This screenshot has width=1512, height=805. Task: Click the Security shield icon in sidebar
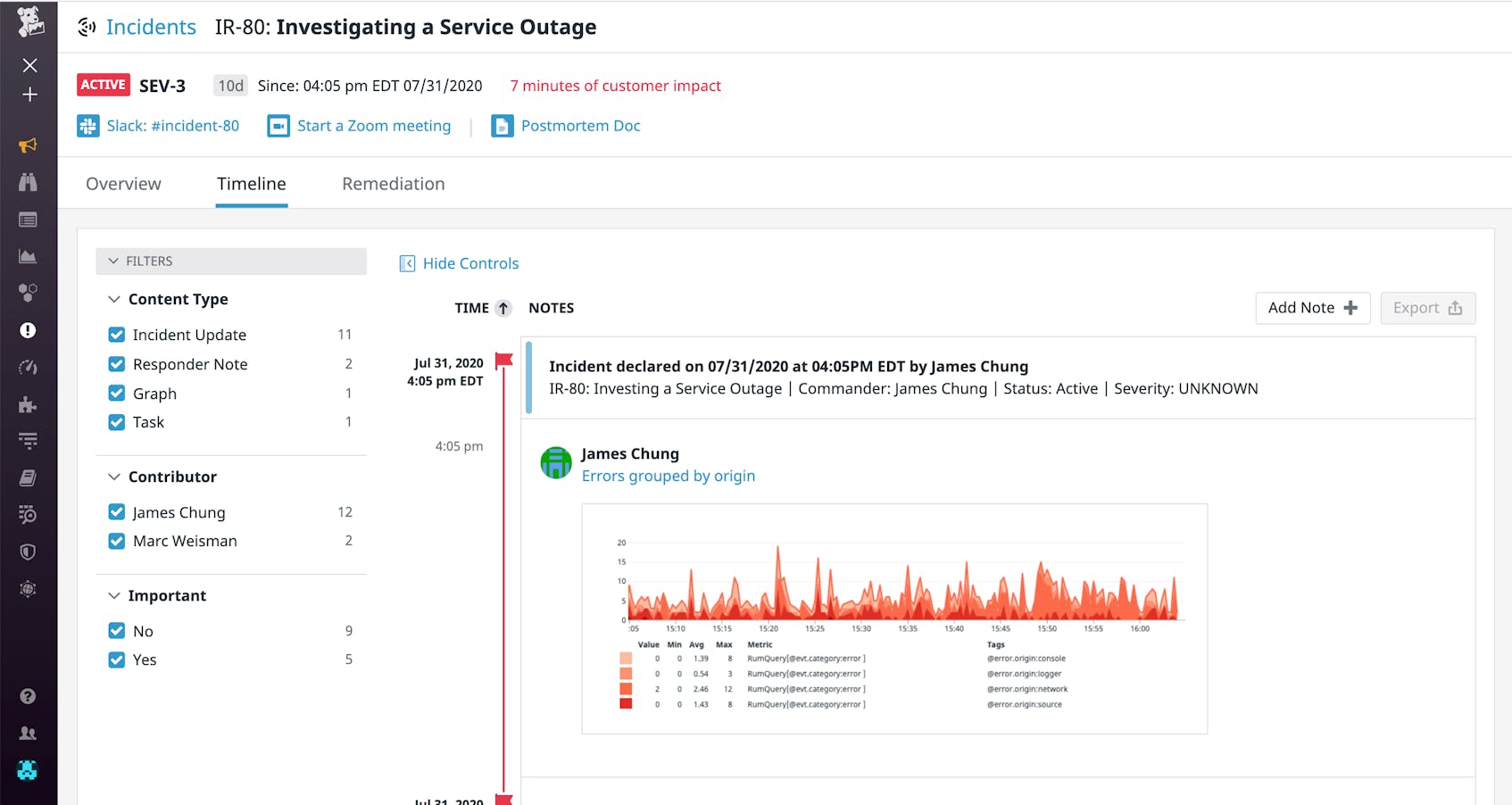coord(29,552)
